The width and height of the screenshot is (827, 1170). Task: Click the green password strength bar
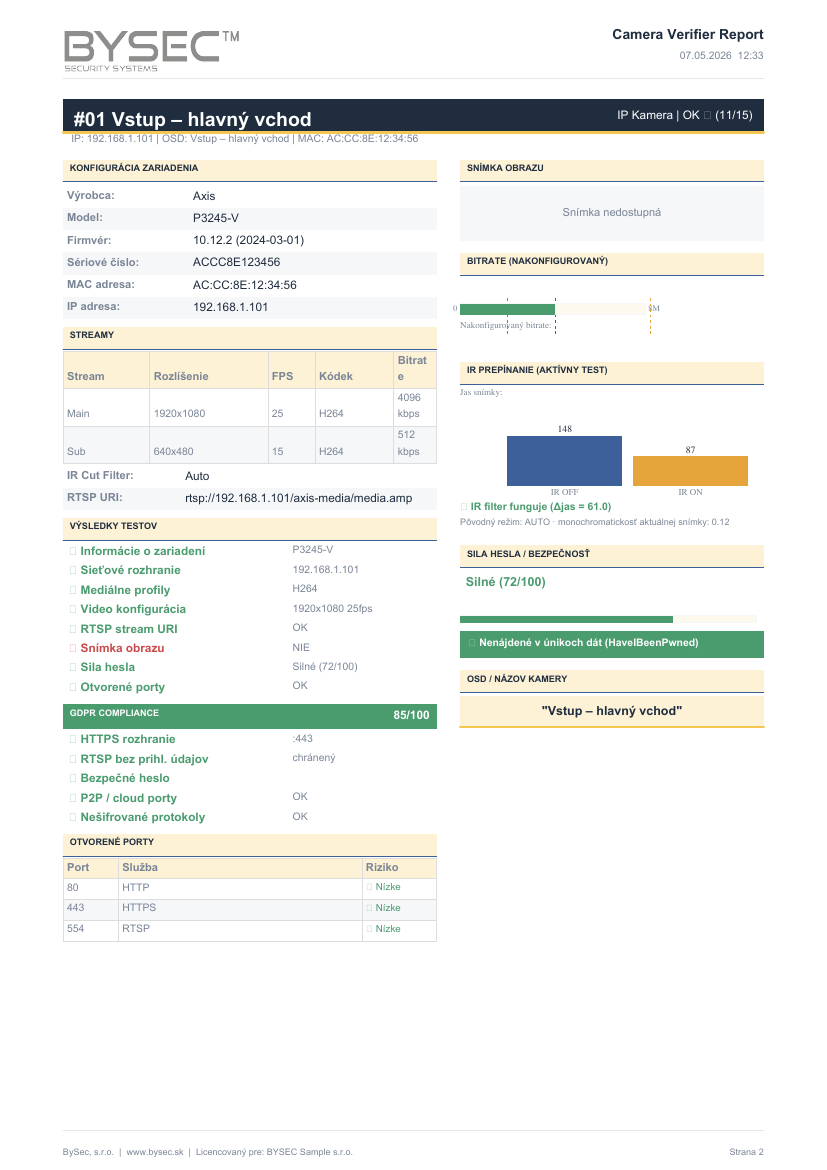567,619
